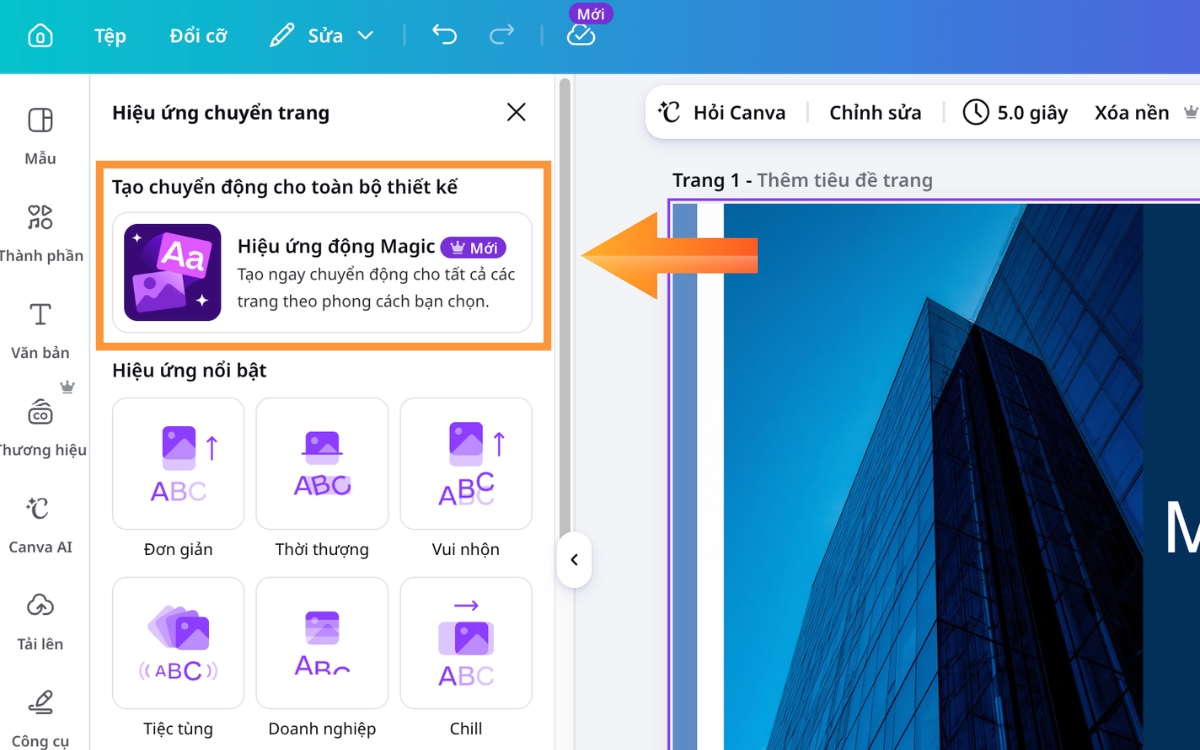The image size is (1200, 750).
Task: Click the Hiệu ứng nổi bật heading
Action: coord(189,371)
